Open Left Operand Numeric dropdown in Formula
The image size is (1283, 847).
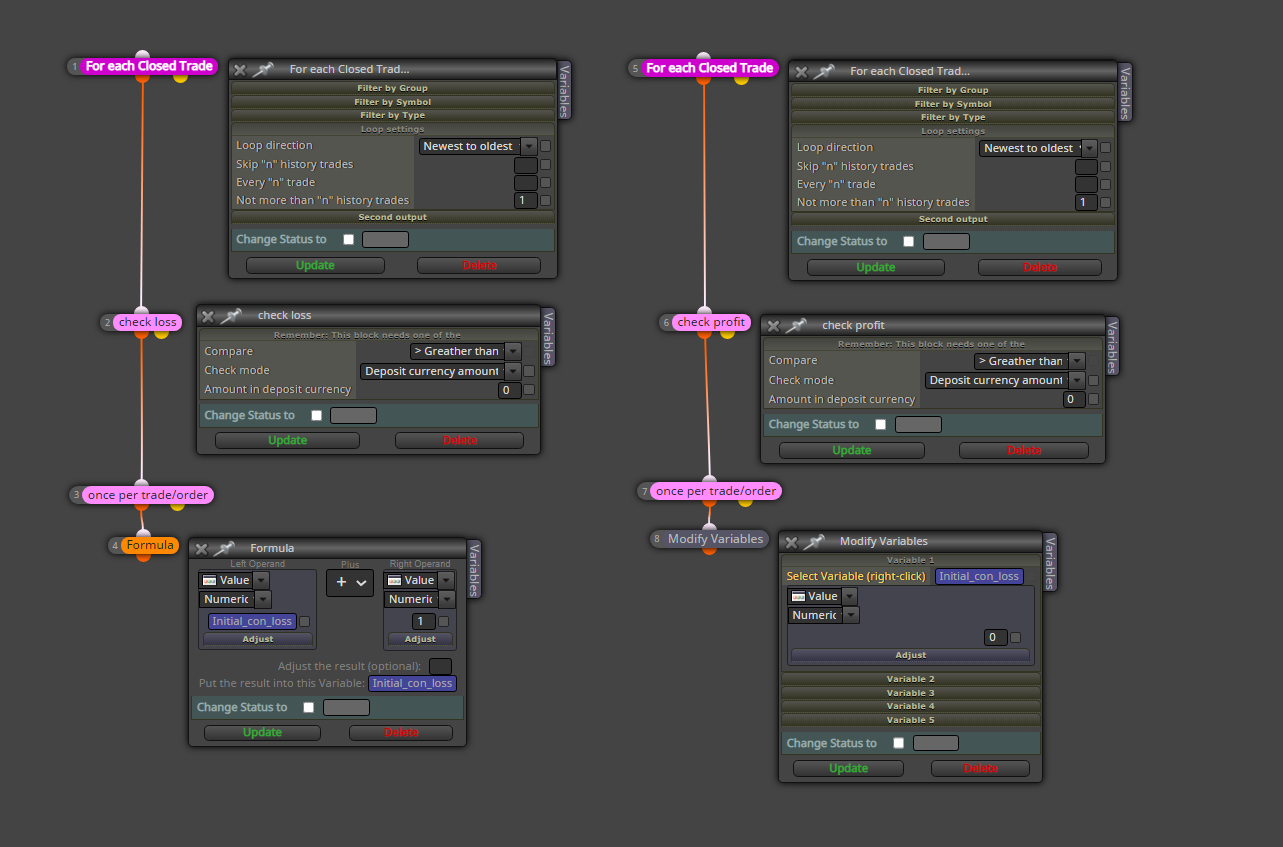click(235, 599)
